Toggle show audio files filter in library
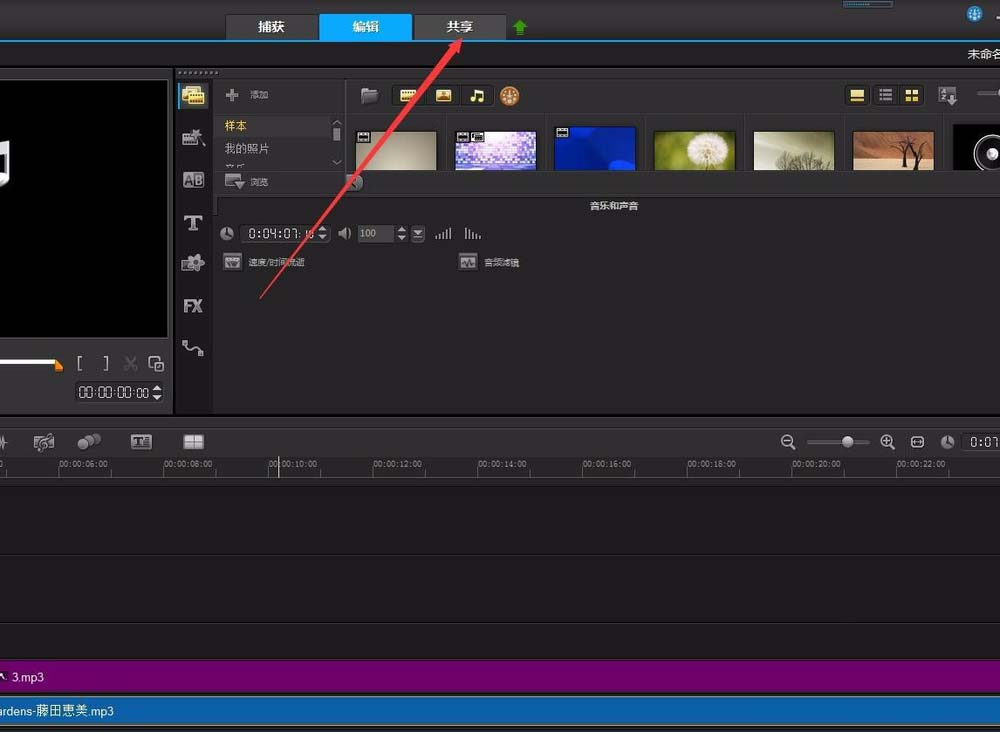 pos(477,96)
